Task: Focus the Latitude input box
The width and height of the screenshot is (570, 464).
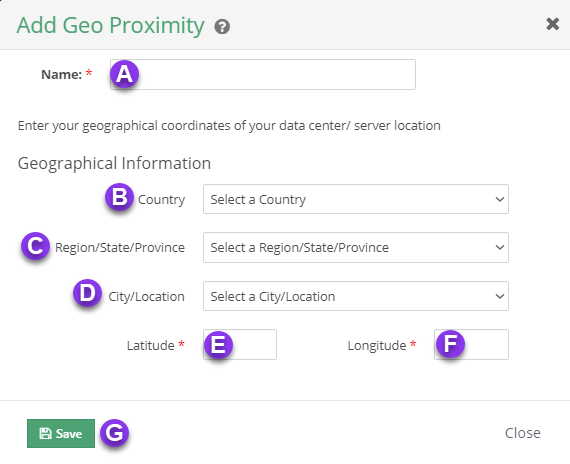Action: click(x=240, y=345)
